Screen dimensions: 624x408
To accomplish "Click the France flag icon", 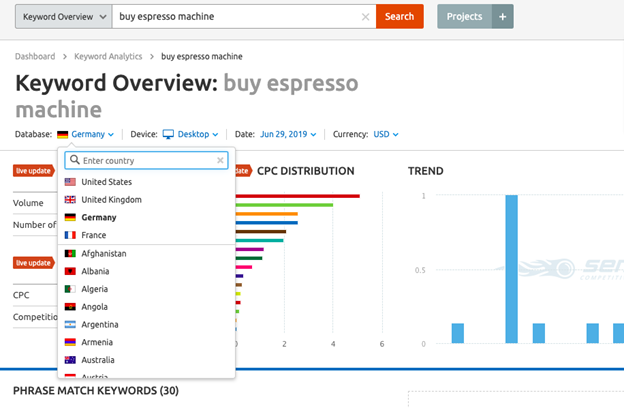I will pyautogui.click(x=70, y=235).
